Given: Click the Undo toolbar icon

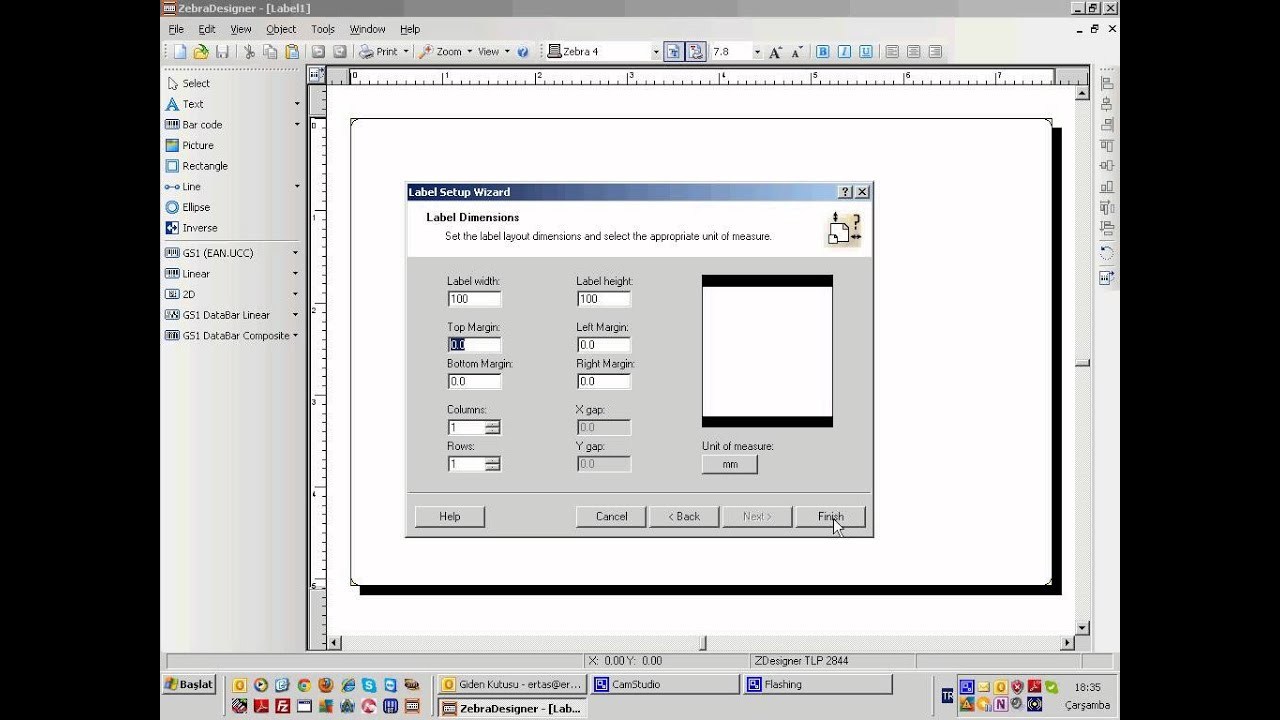Looking at the screenshot, I should [318, 52].
